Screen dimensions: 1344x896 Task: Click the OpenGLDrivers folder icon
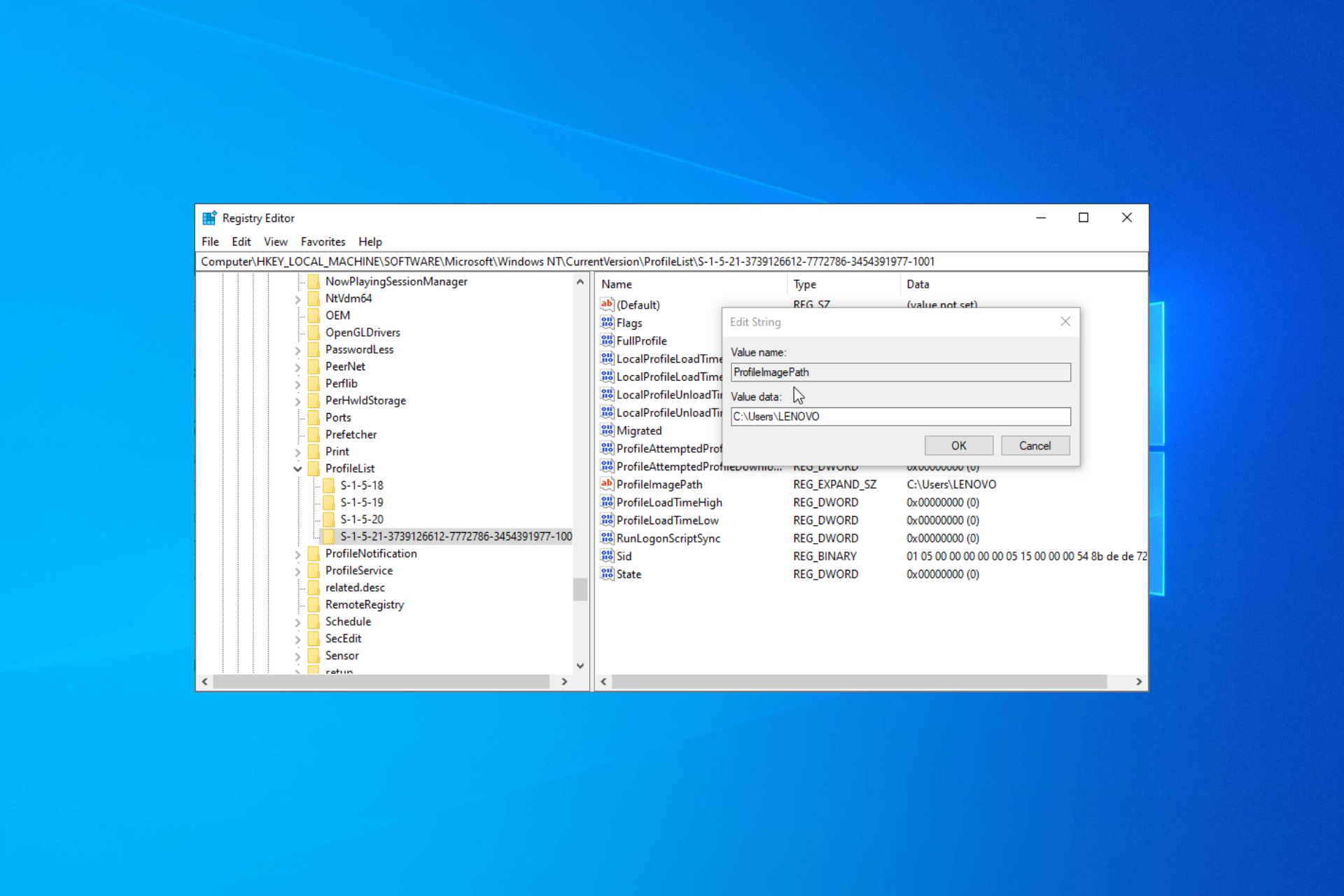[x=314, y=332]
